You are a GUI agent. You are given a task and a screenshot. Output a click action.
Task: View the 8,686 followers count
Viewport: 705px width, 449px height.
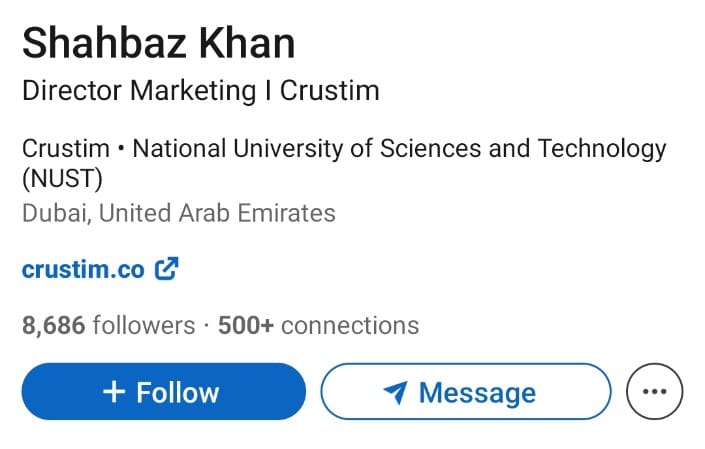point(107,325)
